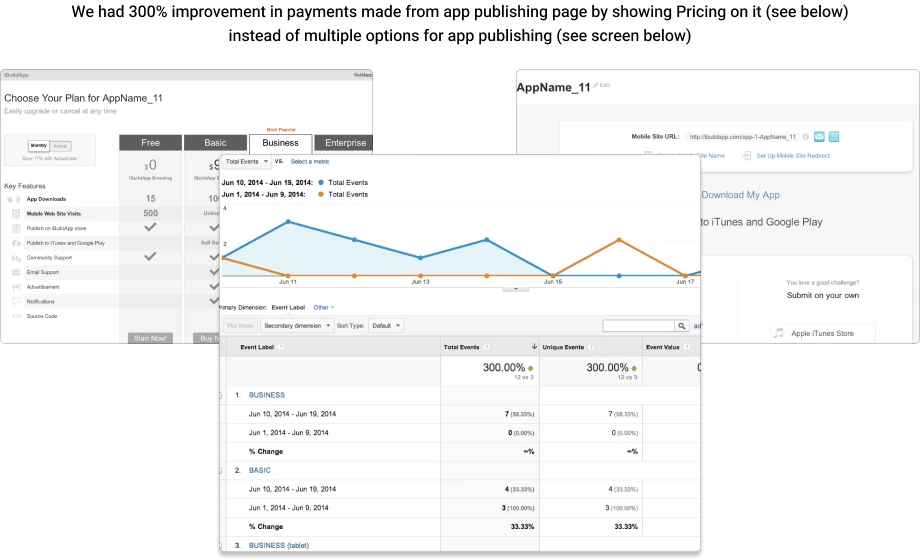The width and height of the screenshot is (920, 560).
Task: Open the BUSINESS event label link
Action: (266, 395)
